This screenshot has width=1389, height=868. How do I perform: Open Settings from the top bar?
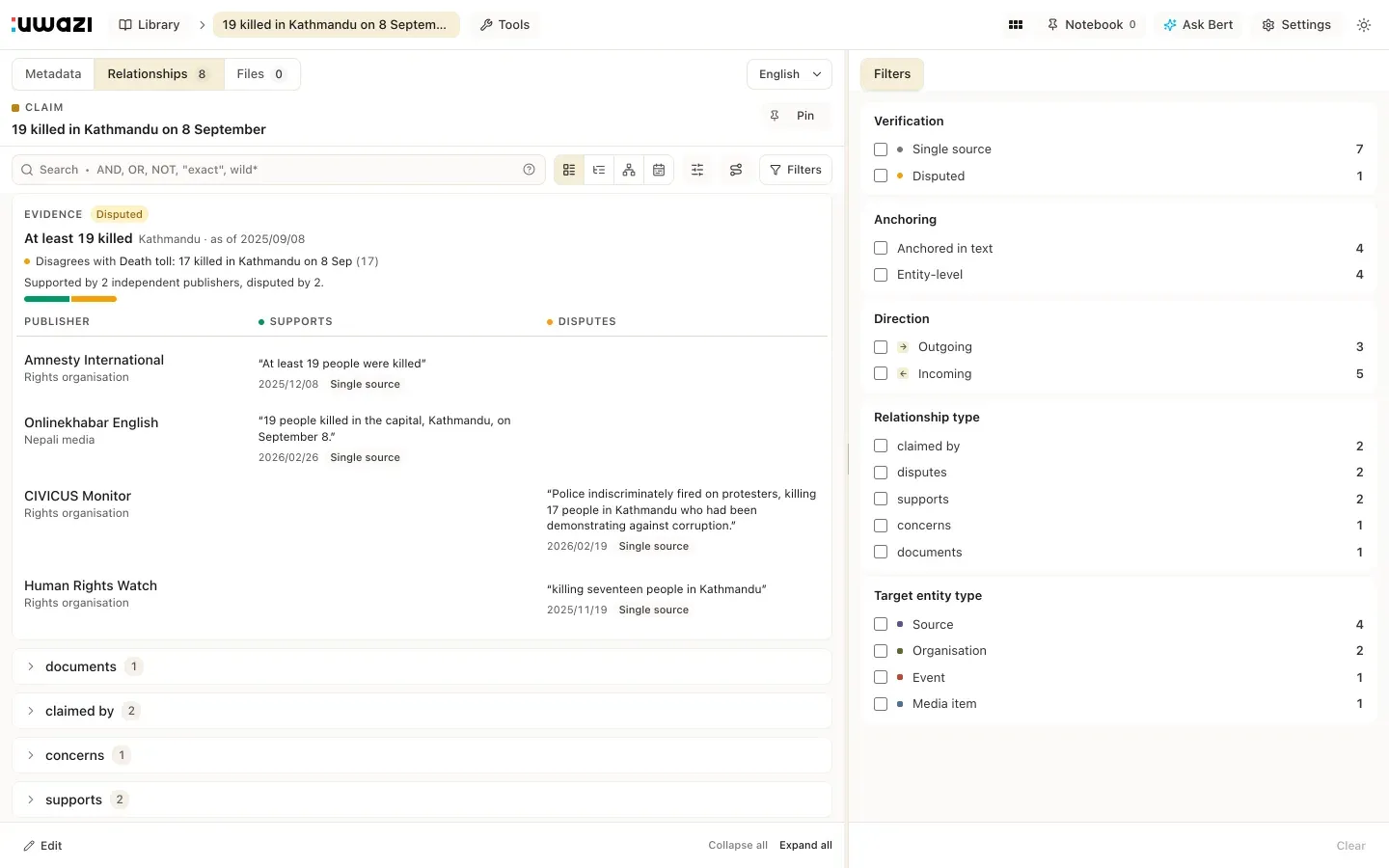coord(1296,25)
